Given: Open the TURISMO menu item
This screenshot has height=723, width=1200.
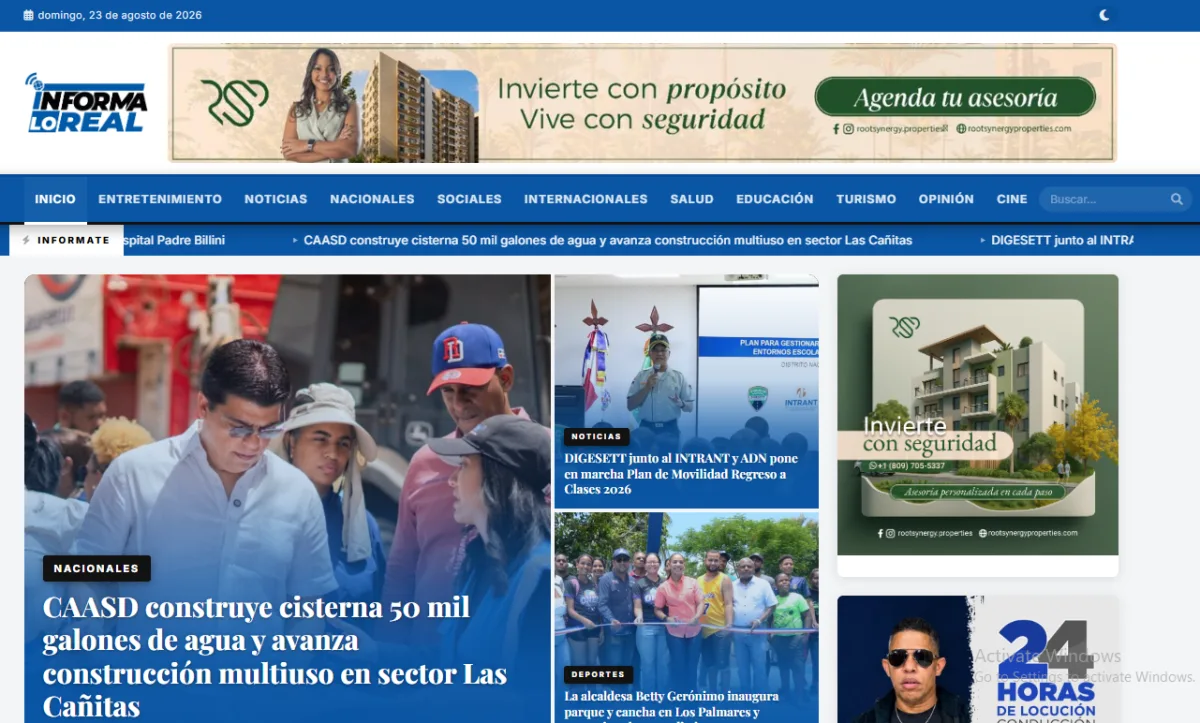Looking at the screenshot, I should [x=866, y=199].
